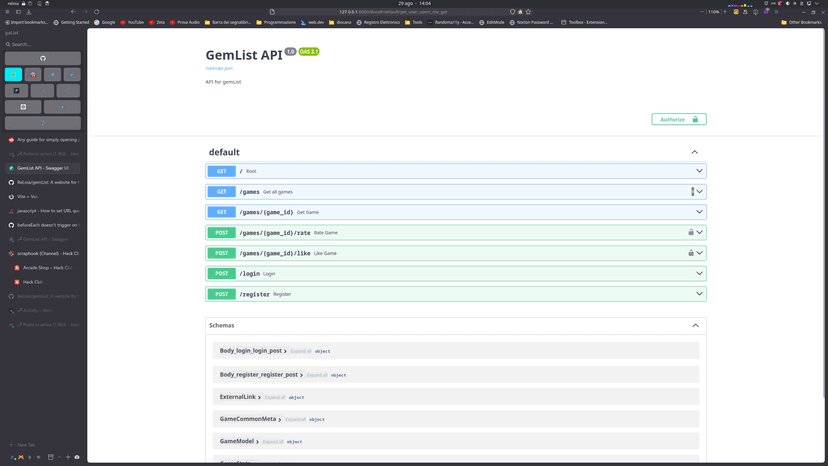Collapse the Schemas section
Image resolution: width=828 pixels, height=466 pixels.
click(695, 325)
